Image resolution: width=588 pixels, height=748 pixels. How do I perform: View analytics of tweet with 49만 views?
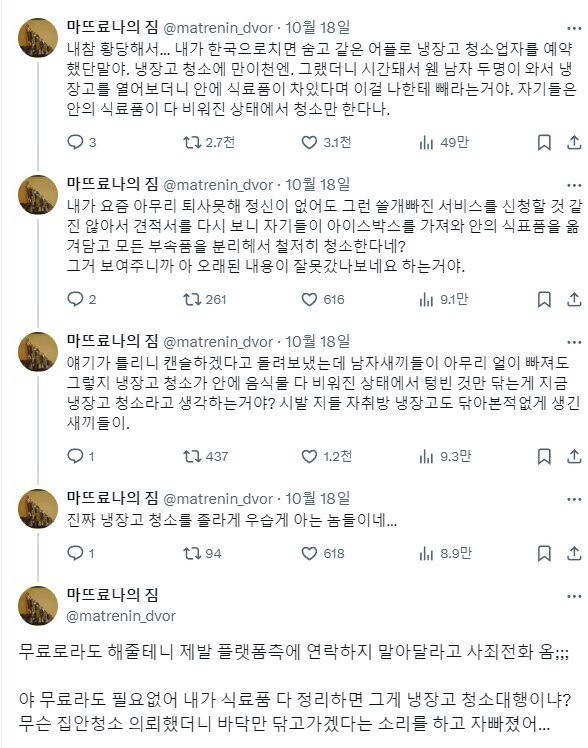[444, 142]
